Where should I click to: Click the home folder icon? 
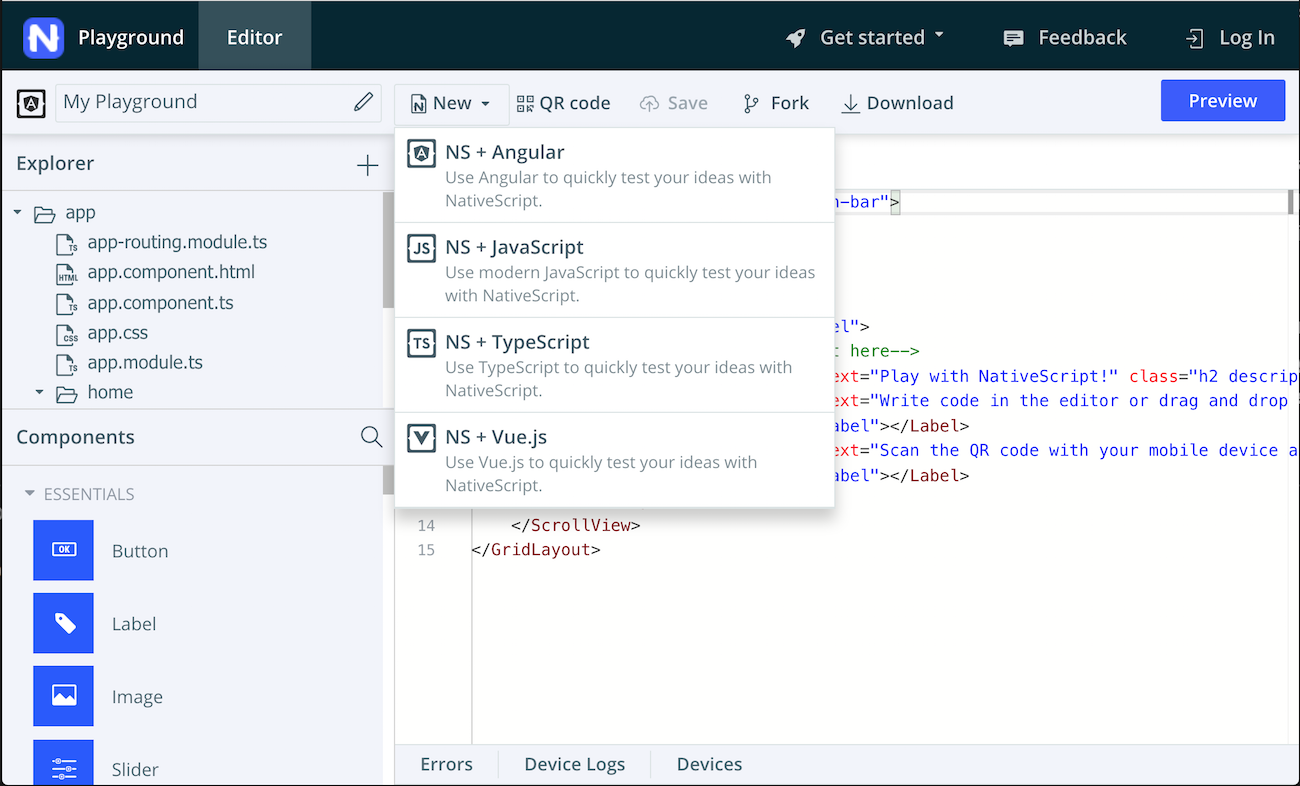point(66,394)
